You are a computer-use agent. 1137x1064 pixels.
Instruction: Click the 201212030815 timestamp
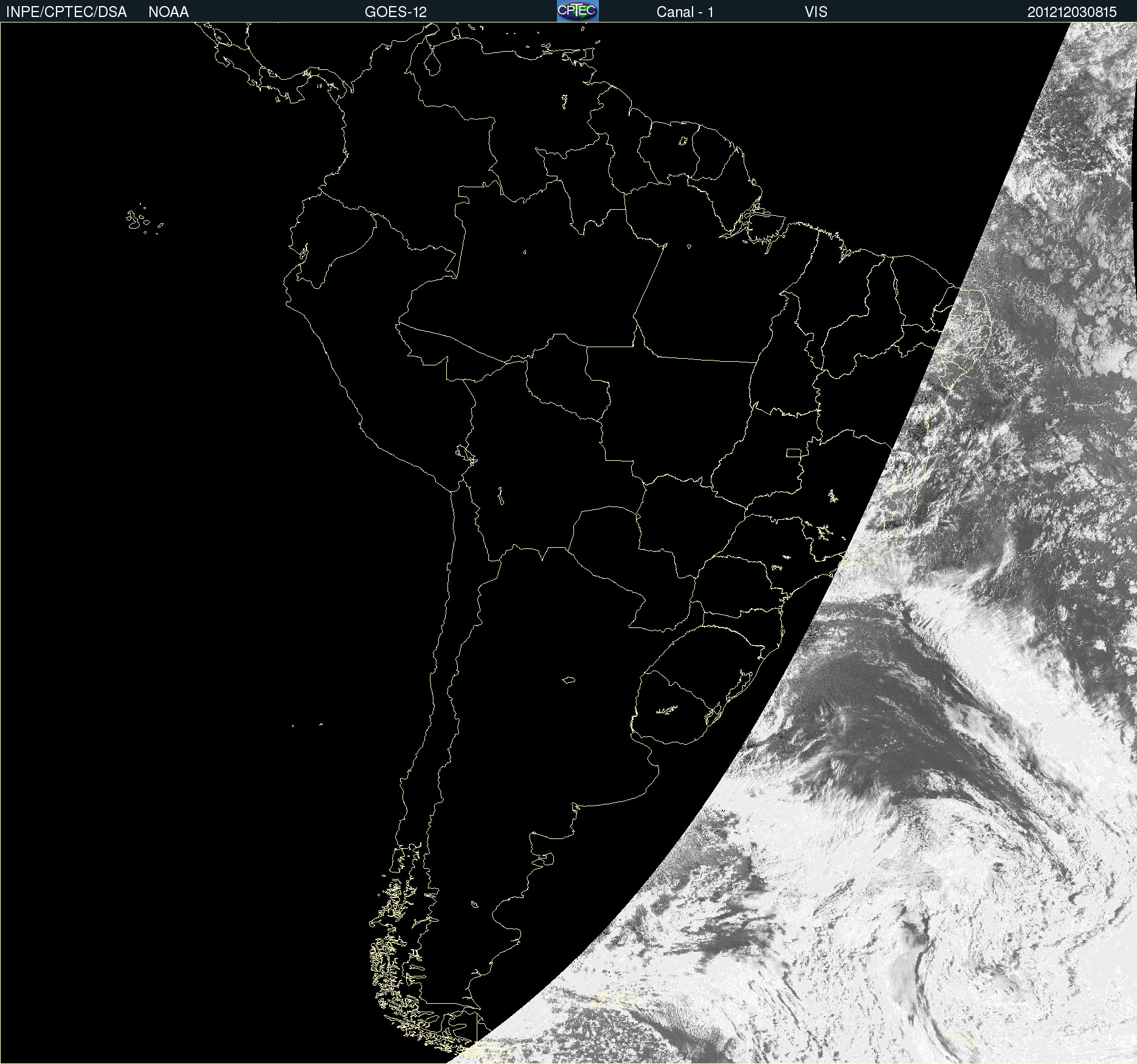click(1072, 12)
